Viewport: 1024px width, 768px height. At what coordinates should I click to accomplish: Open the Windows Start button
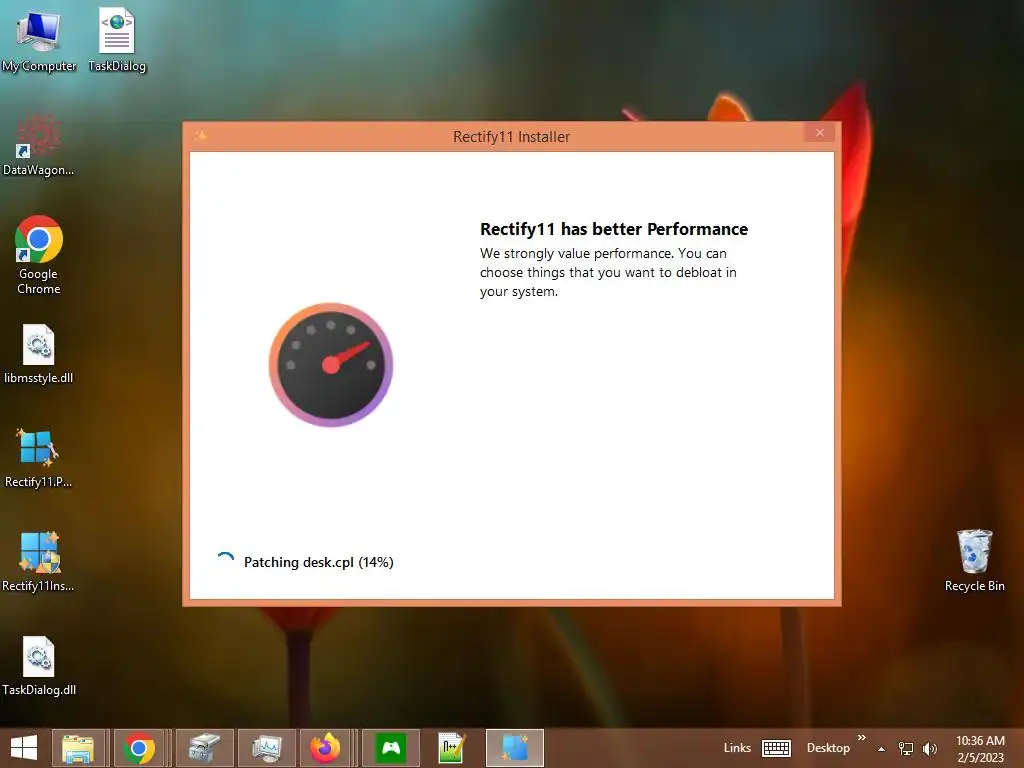(24, 748)
